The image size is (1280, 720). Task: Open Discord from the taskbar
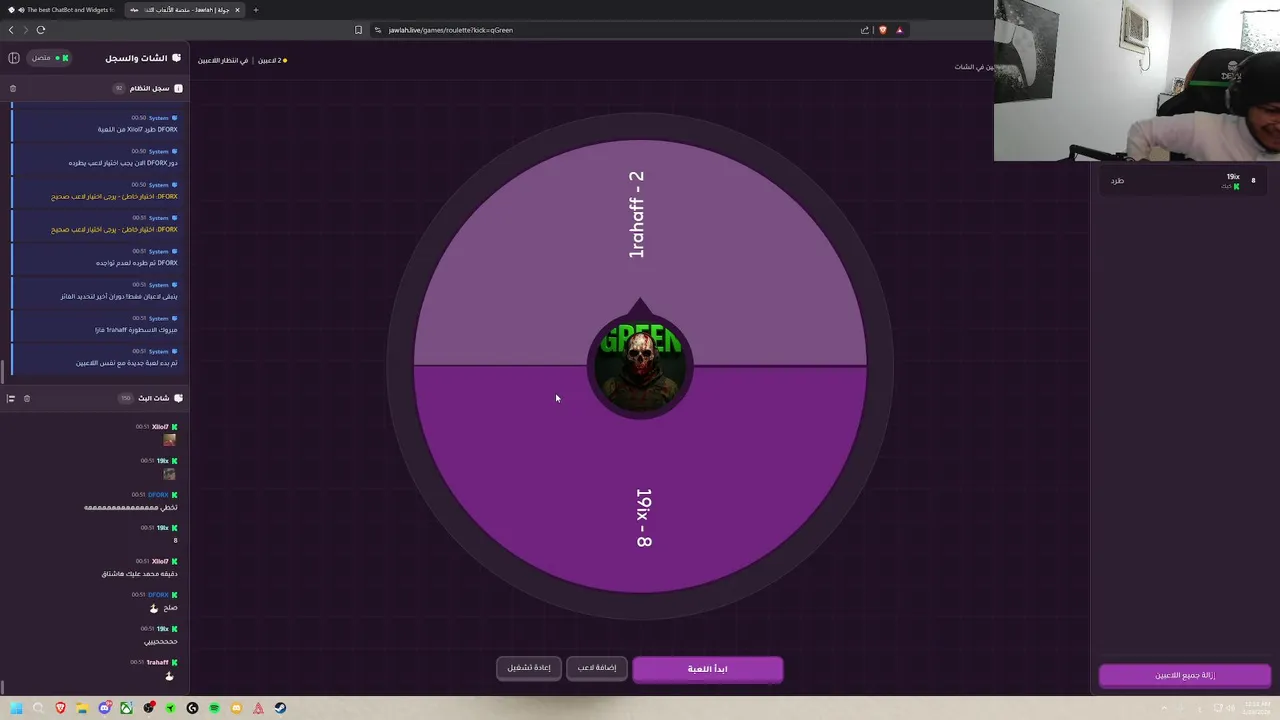coord(104,708)
